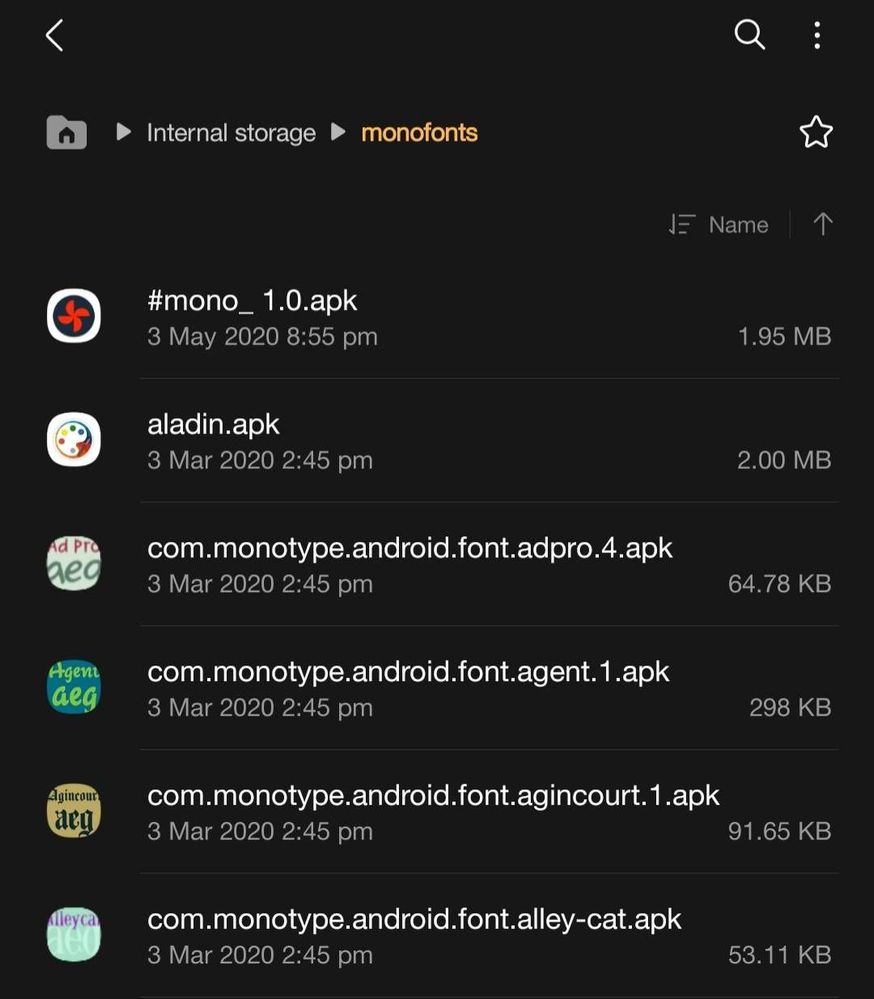This screenshot has height=999, width=874.
Task: Expand the arrow before monofonts
Action: click(338, 132)
